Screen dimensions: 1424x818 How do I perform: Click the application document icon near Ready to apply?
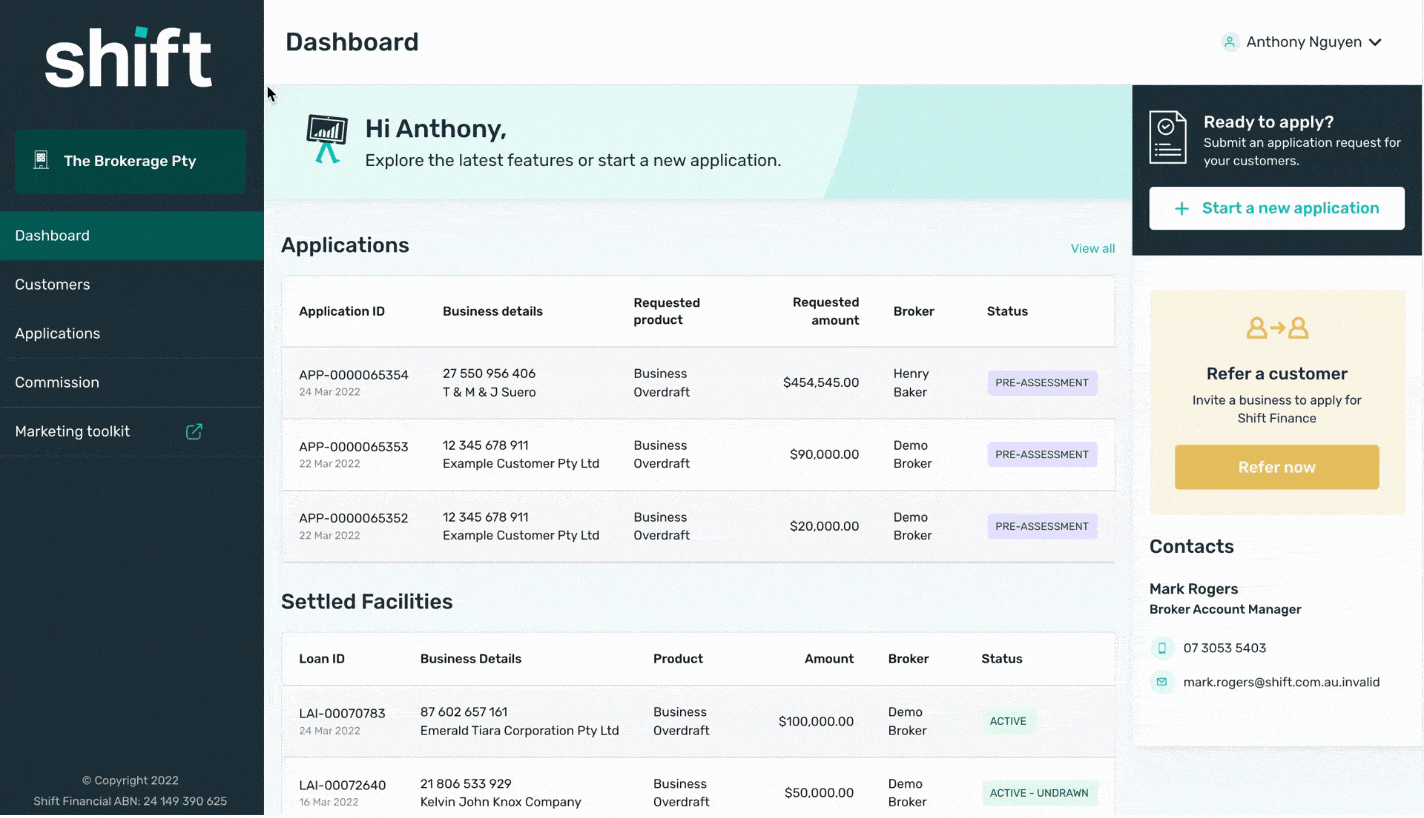[x=1168, y=137]
